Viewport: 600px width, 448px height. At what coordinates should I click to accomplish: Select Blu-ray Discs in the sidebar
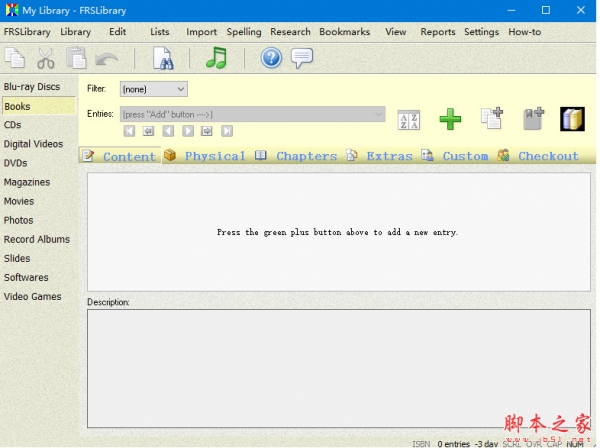click(32, 87)
